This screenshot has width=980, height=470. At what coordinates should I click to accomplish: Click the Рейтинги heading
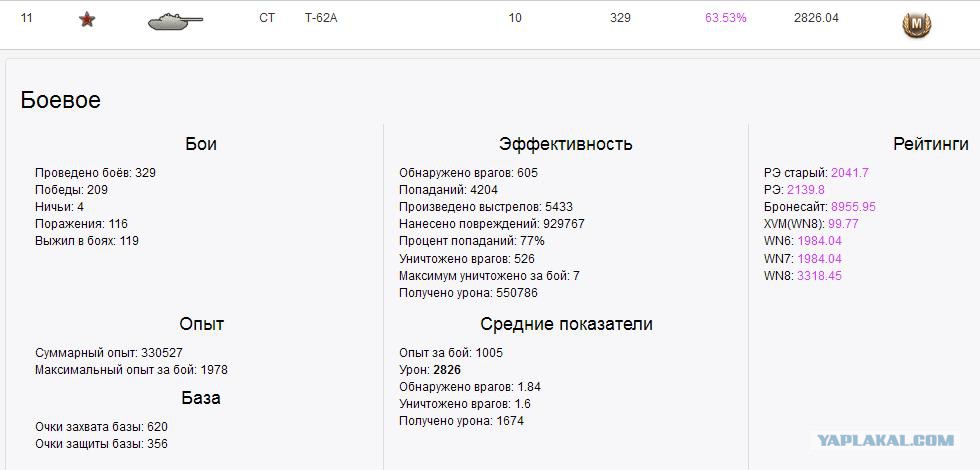pyautogui.click(x=931, y=144)
